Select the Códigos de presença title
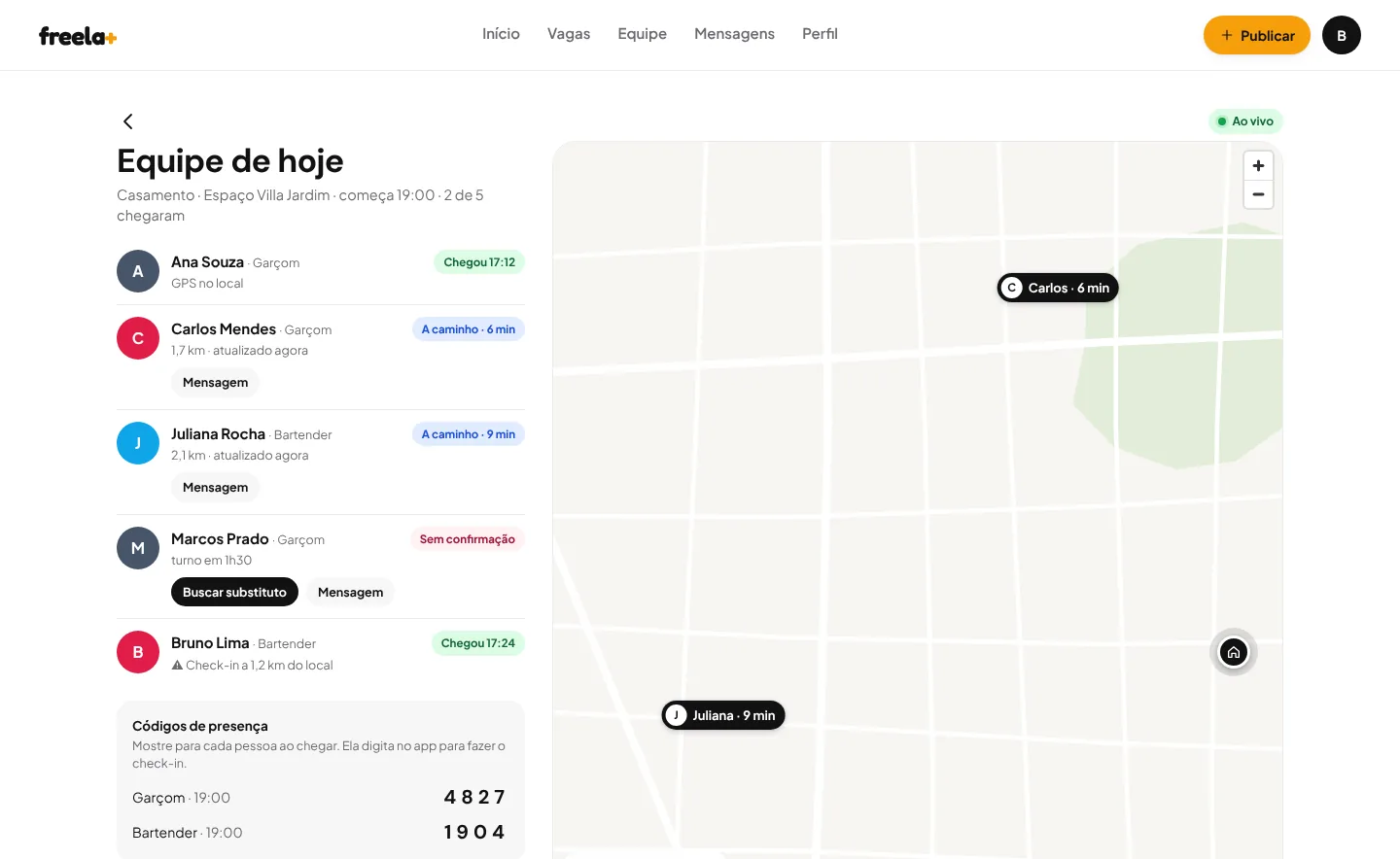Image resolution: width=1400 pixels, height=859 pixels. pyautogui.click(x=200, y=726)
